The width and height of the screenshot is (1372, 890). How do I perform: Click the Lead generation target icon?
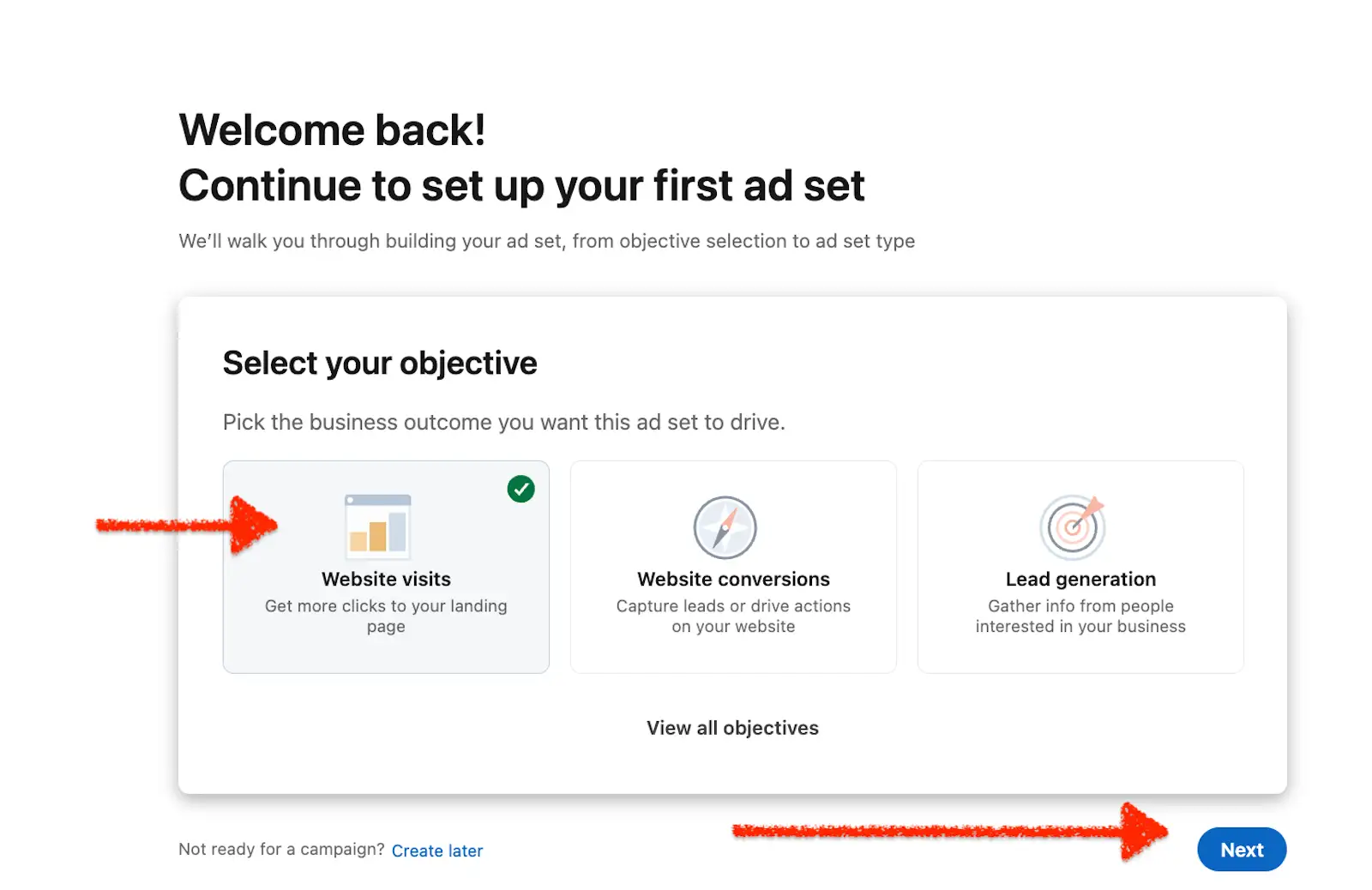[x=1072, y=526]
